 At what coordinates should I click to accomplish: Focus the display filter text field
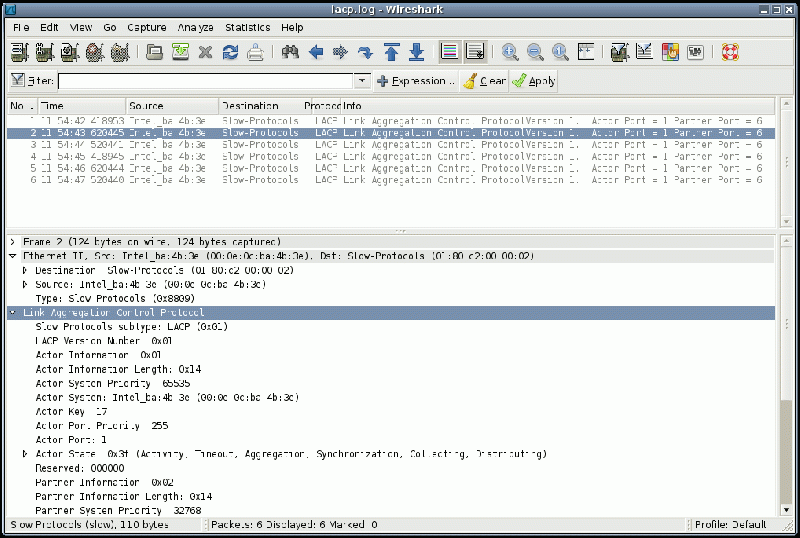click(206, 81)
